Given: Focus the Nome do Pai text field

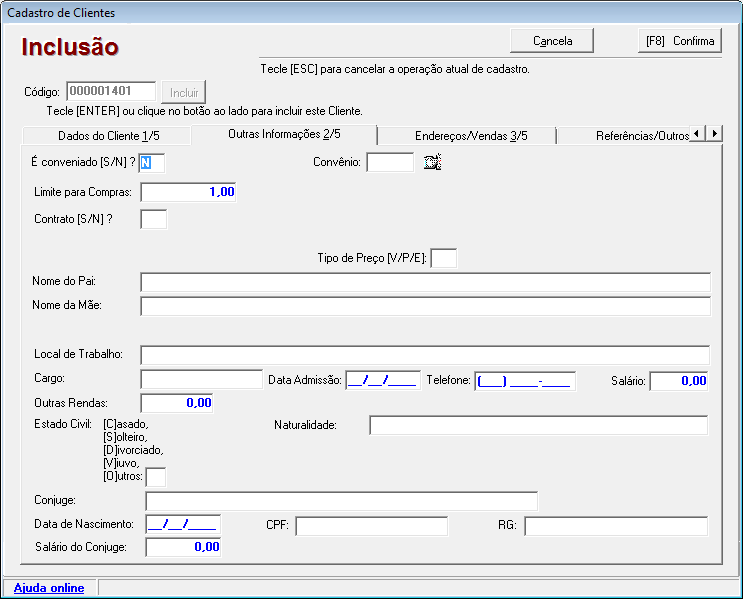Looking at the screenshot, I should pyautogui.click(x=425, y=282).
